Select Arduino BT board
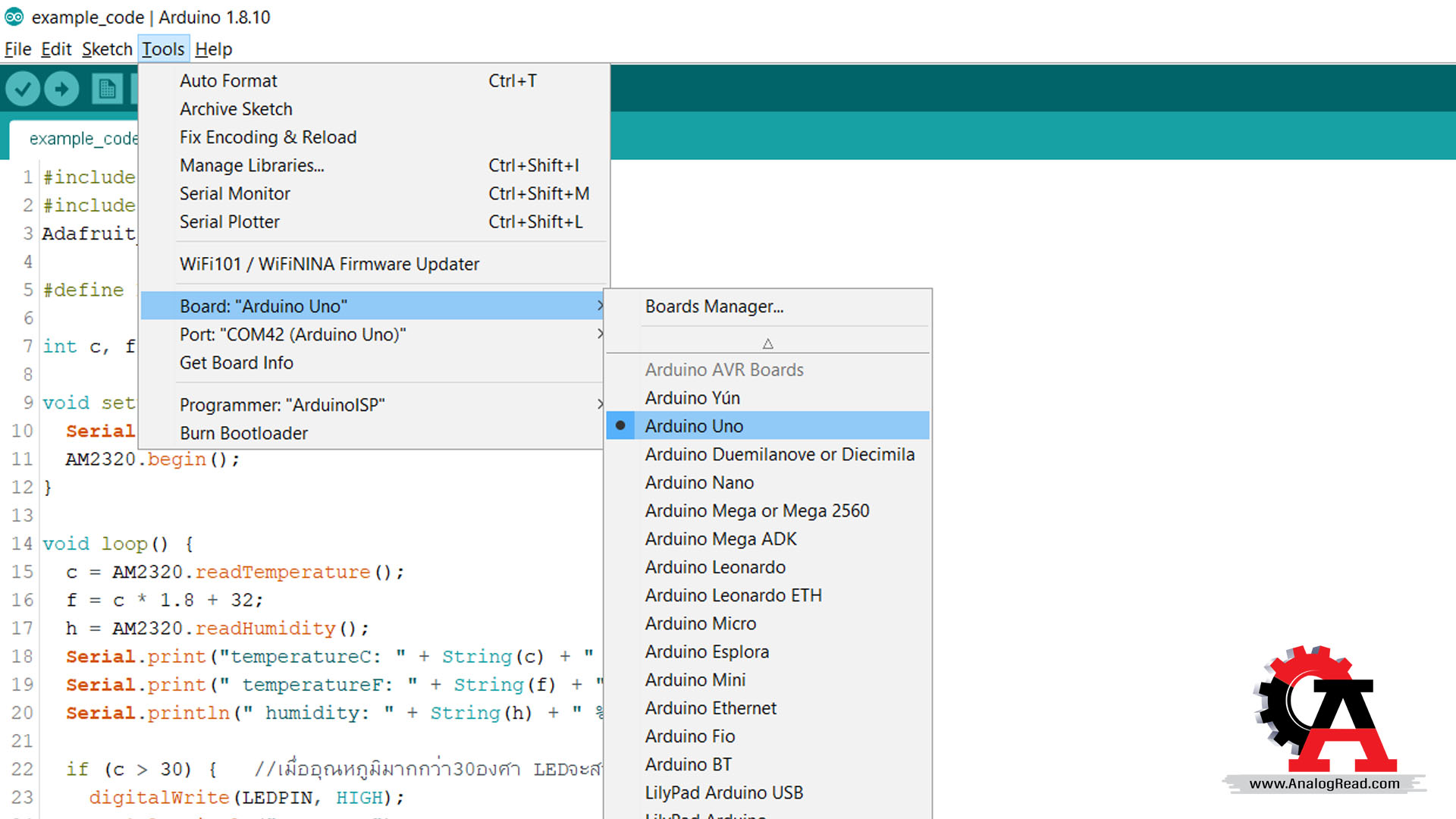The width and height of the screenshot is (1456, 819). click(767, 764)
